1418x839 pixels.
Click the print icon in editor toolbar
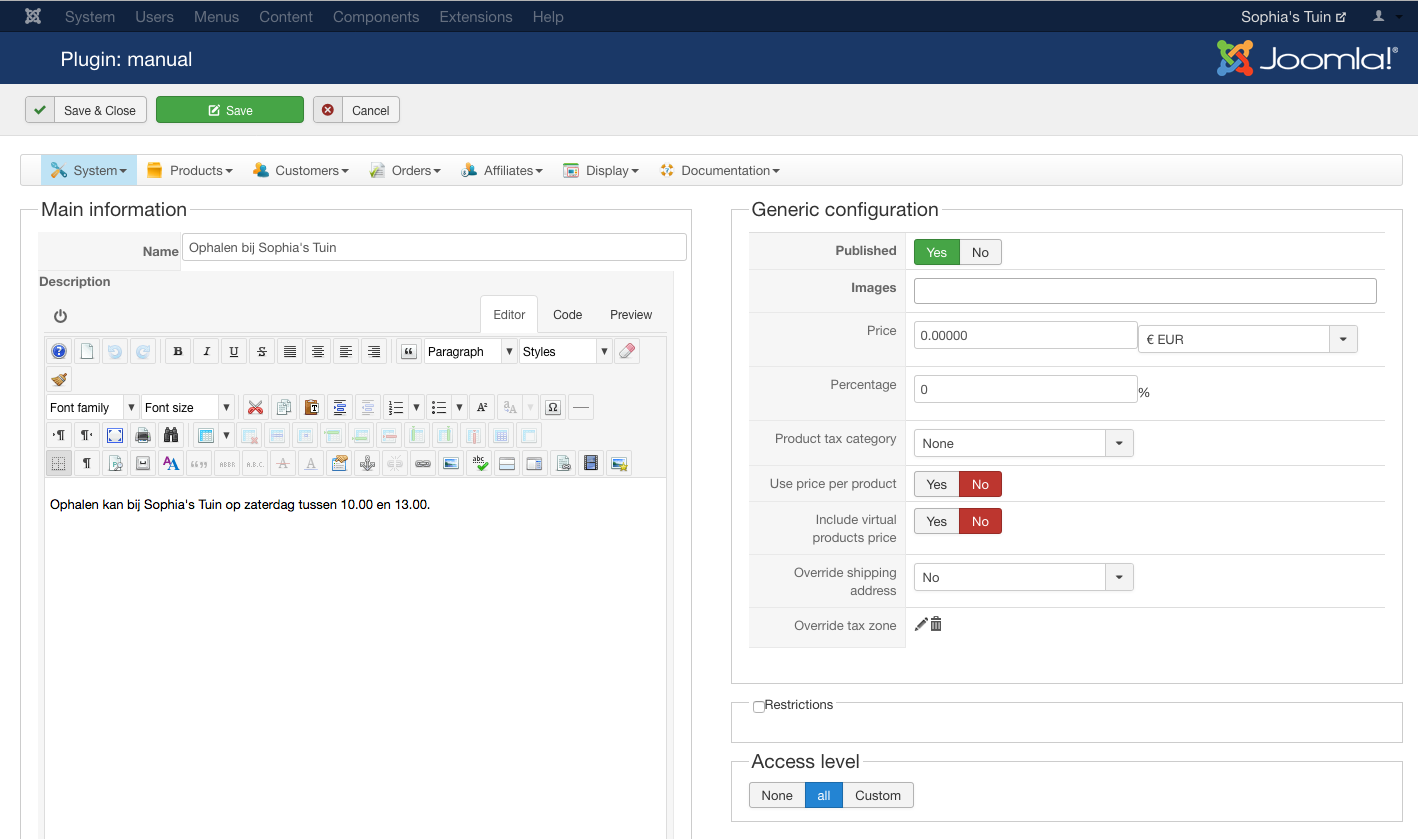[143, 435]
